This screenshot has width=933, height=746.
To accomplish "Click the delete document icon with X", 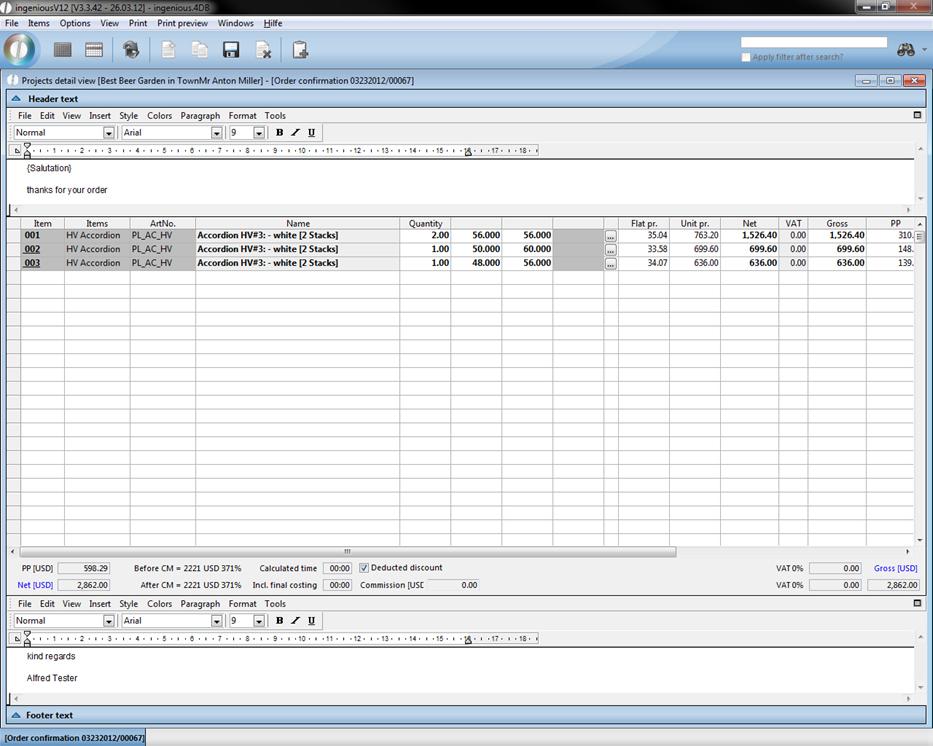I will tap(263, 50).
